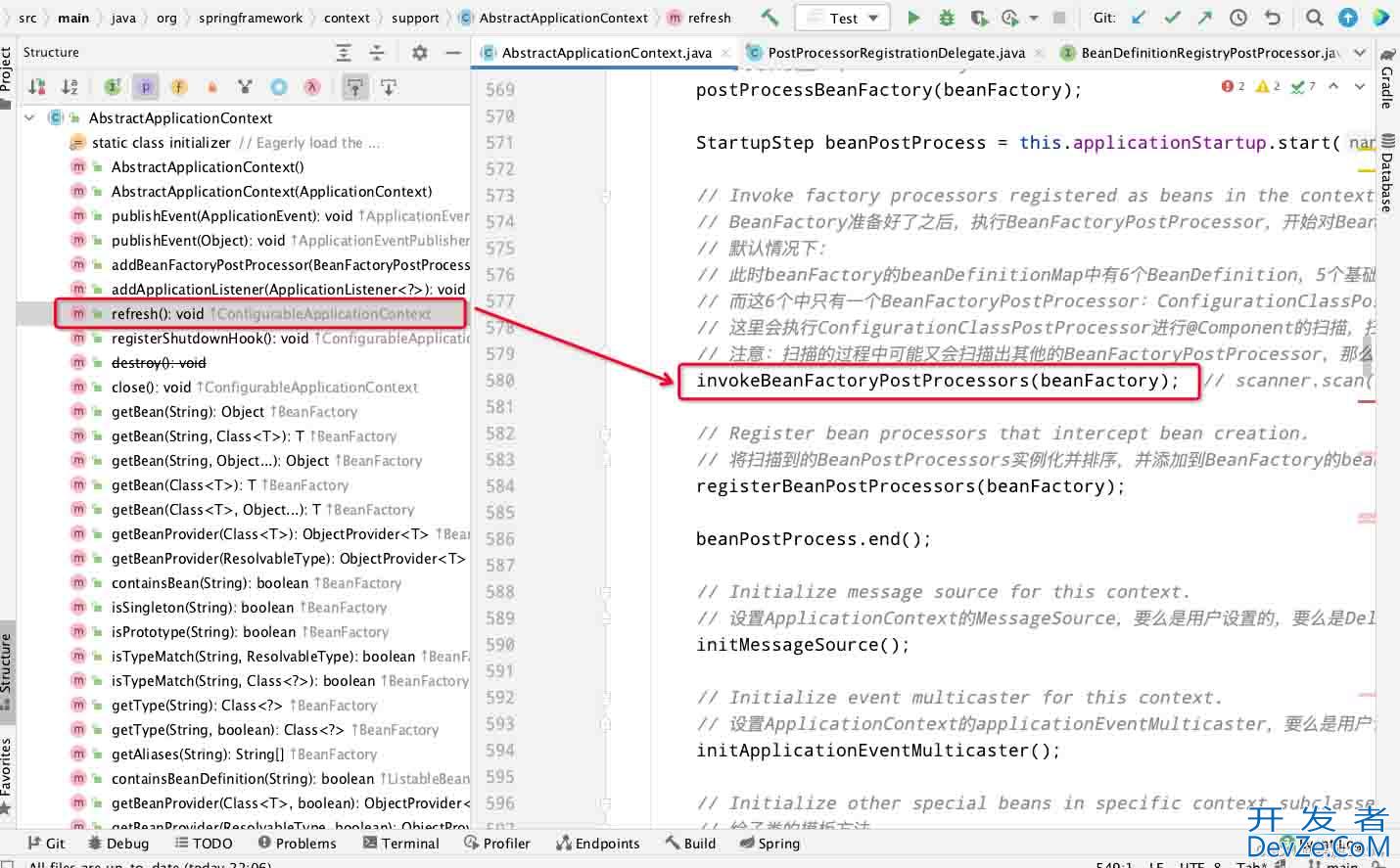
Task: Click the Profile run icon with clock
Action: coord(1010,17)
